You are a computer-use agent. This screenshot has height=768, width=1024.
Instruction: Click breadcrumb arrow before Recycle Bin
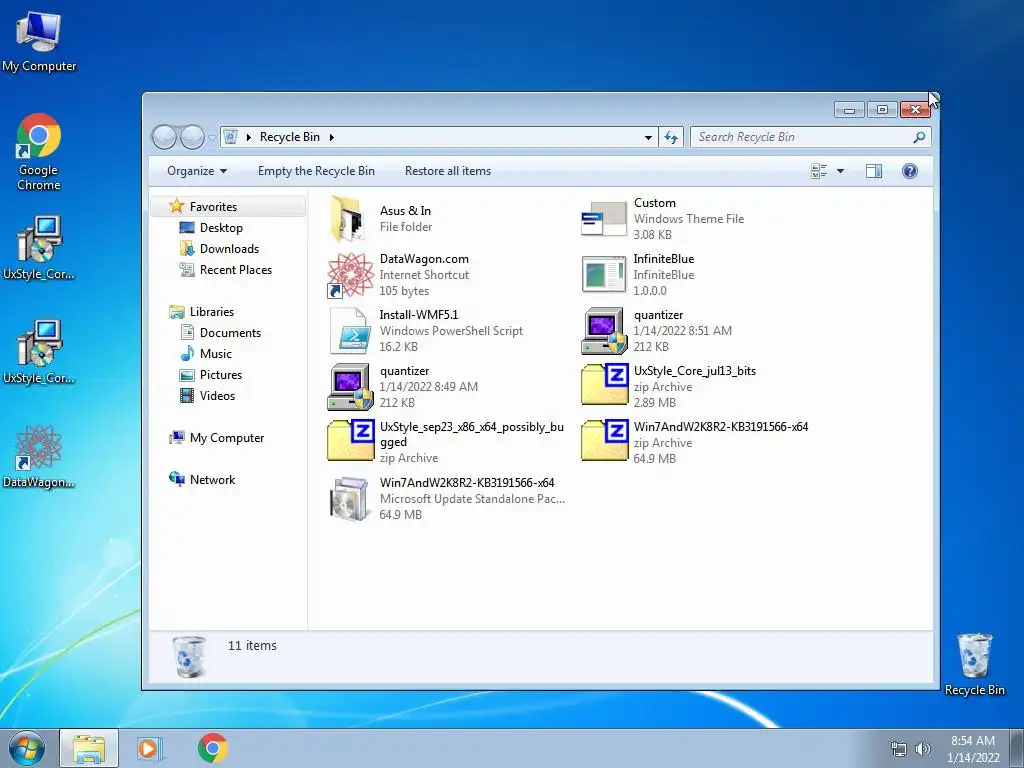pyautogui.click(x=248, y=137)
